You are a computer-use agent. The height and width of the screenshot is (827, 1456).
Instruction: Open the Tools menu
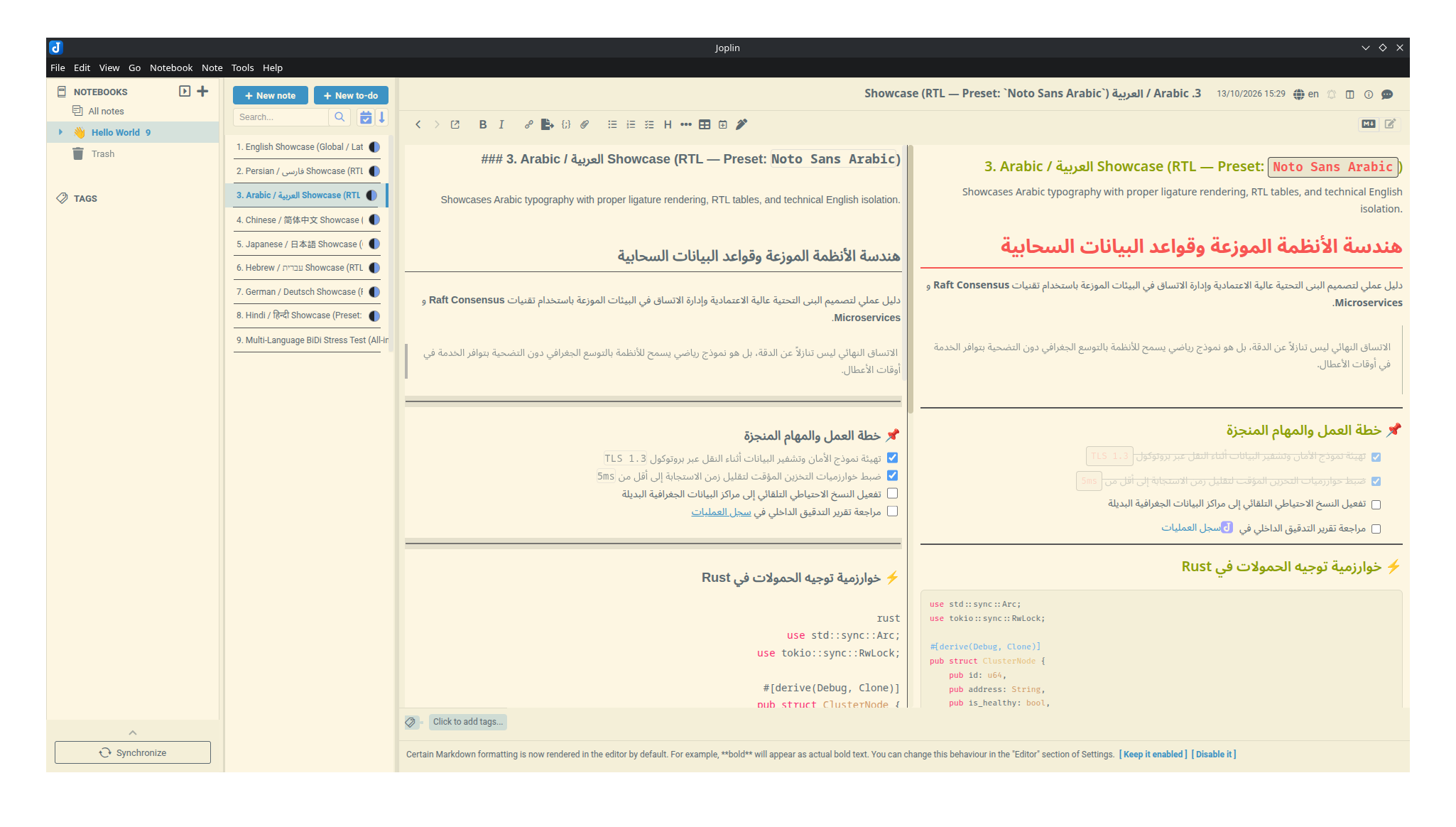pos(242,68)
